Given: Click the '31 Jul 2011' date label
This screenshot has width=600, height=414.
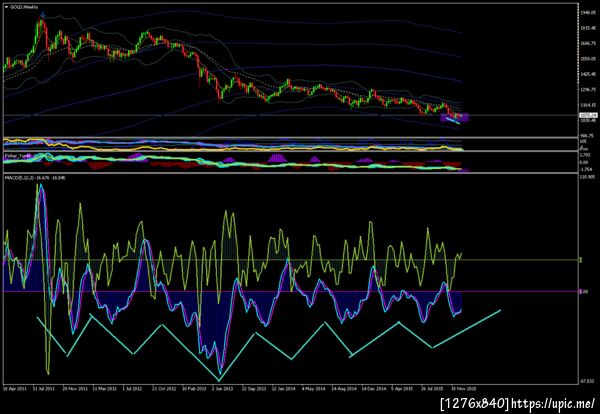Looking at the screenshot, I should point(44,388).
